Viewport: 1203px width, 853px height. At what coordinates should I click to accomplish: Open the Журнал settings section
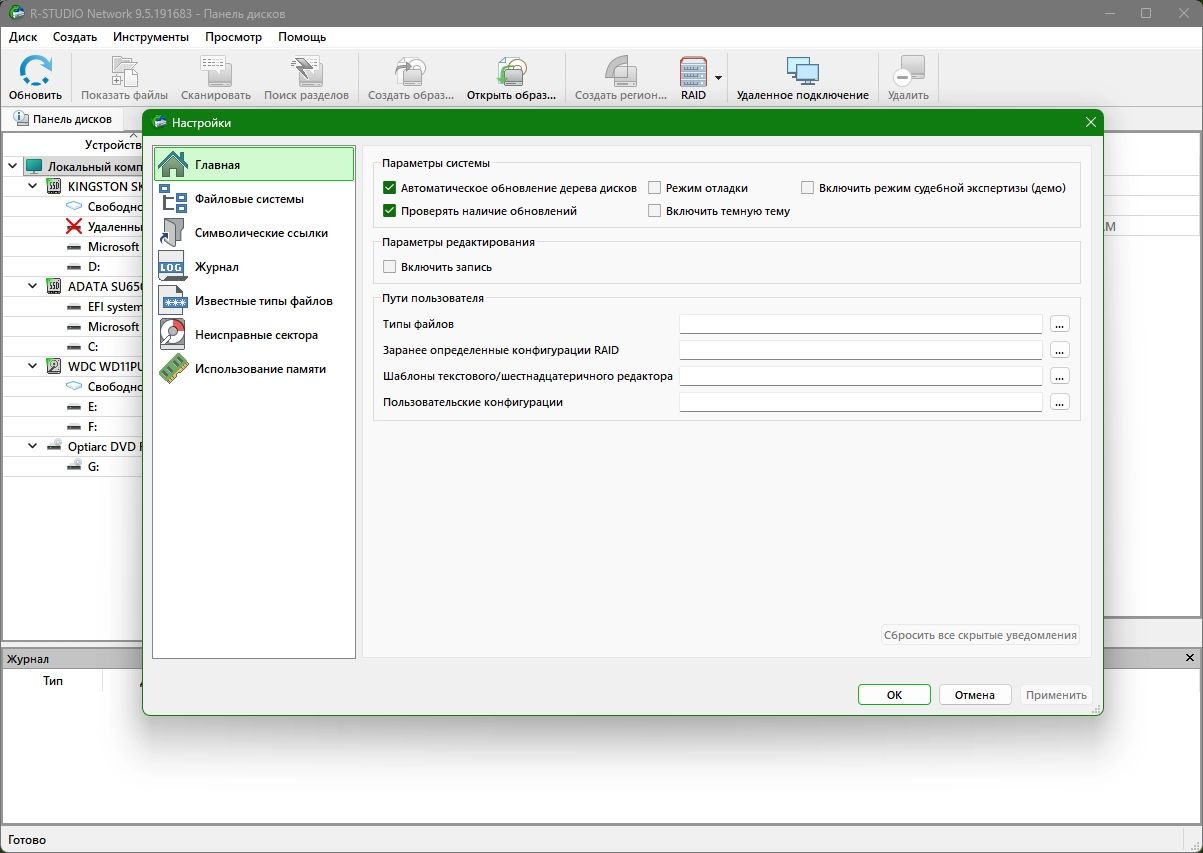(x=216, y=267)
